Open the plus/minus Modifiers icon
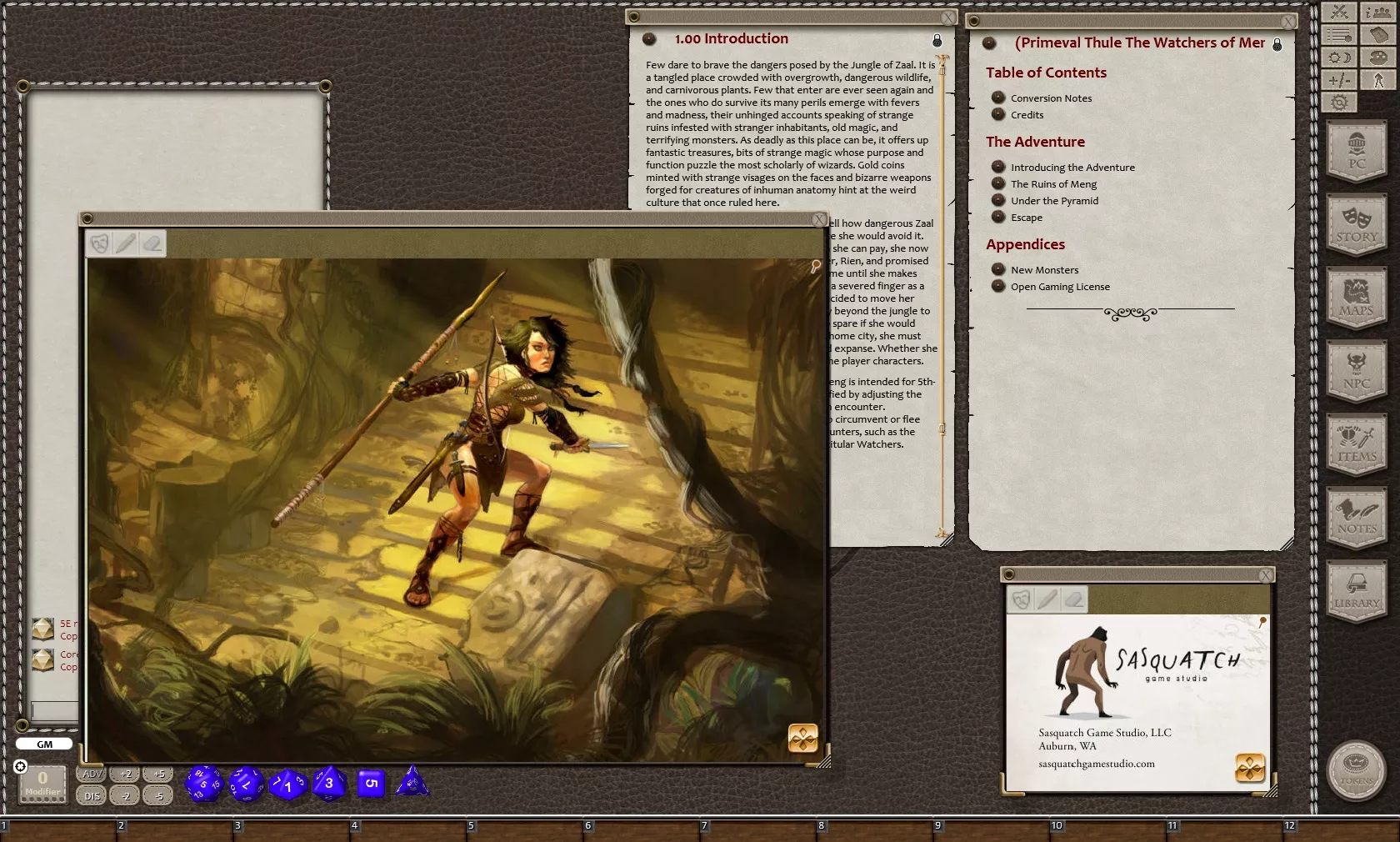The width and height of the screenshot is (1400, 842). 1340,80
